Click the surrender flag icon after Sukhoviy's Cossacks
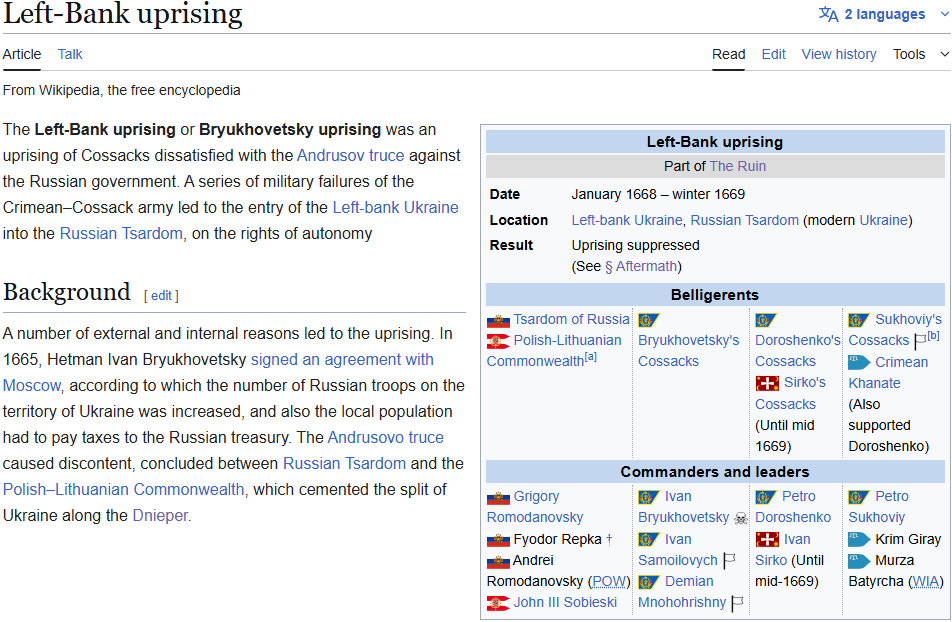 (x=919, y=341)
